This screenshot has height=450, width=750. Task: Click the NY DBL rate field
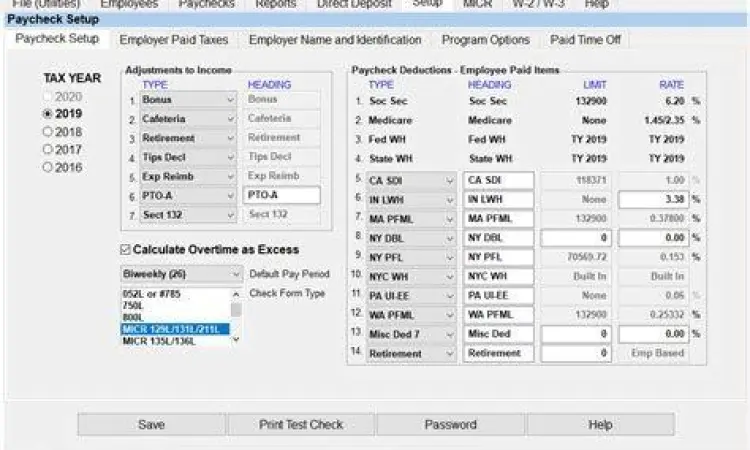click(x=653, y=238)
